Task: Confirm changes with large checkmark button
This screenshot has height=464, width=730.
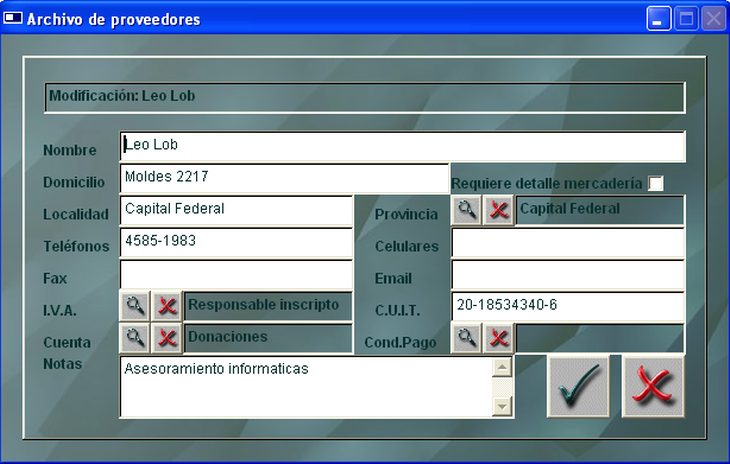Action: pos(578,387)
